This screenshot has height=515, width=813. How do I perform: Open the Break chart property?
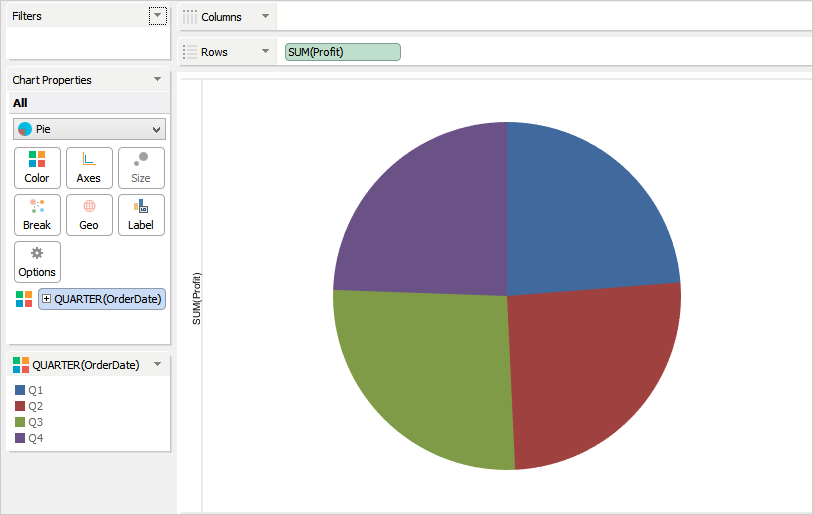[37, 215]
